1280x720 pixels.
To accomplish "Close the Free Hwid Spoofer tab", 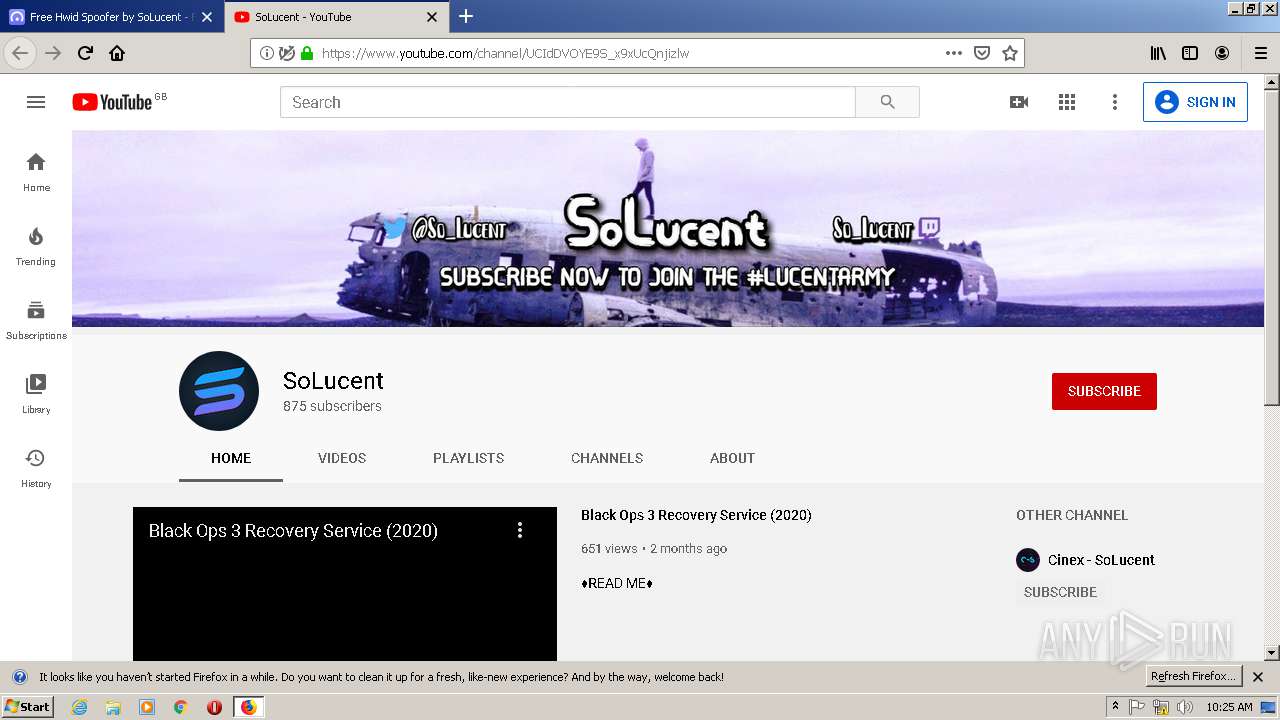I will click(x=207, y=17).
